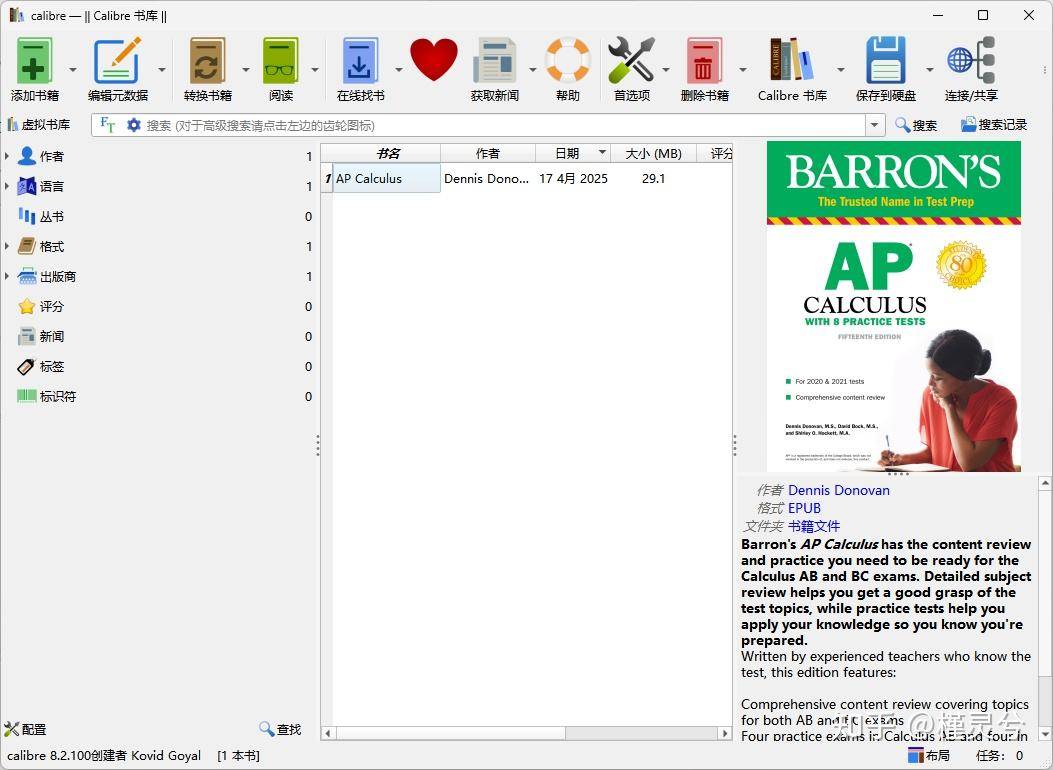Expand the 作者 tree node arrow
This screenshot has width=1053, height=770.
click(7, 156)
